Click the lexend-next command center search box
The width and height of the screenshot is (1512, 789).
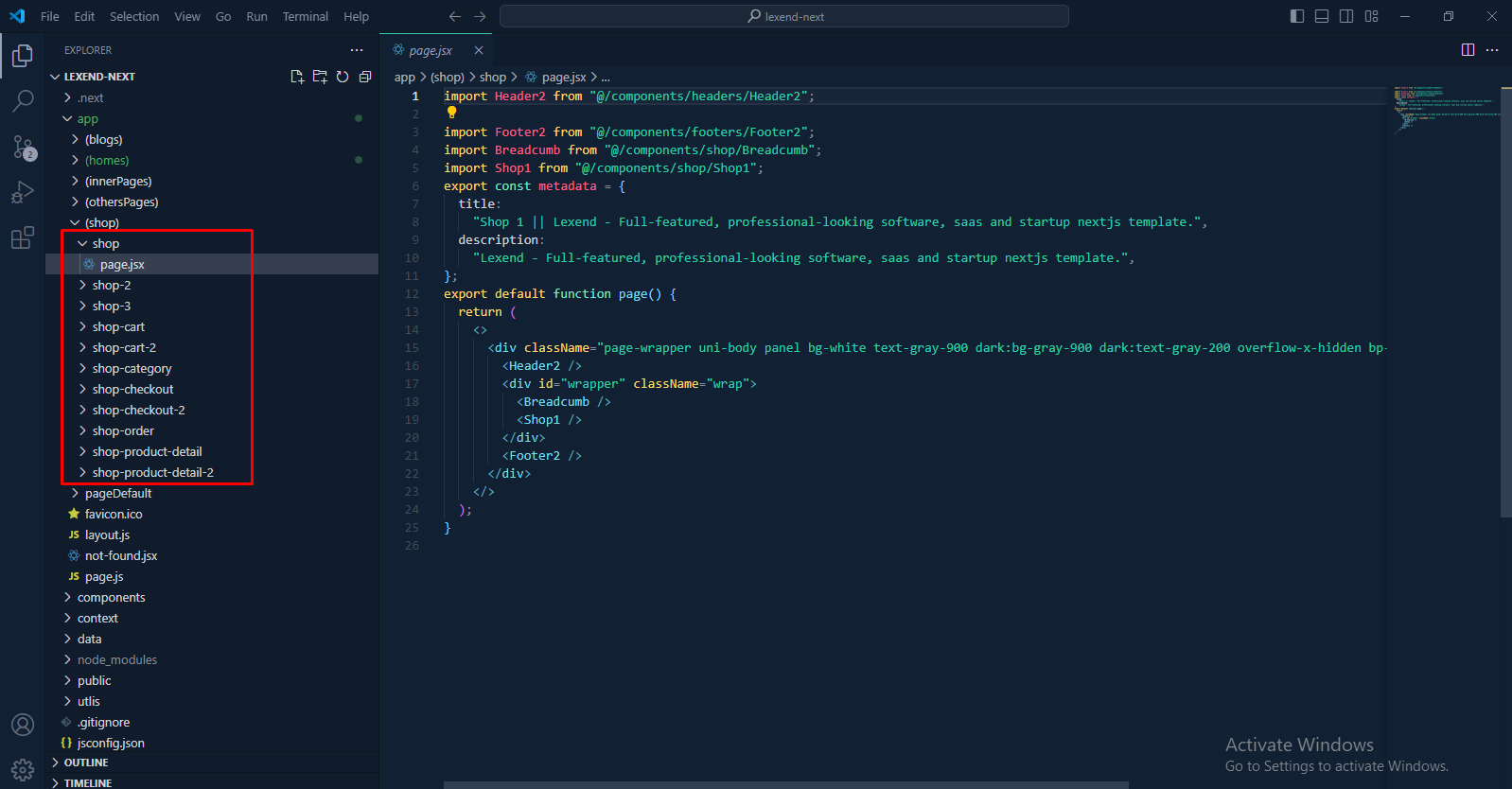tap(784, 16)
